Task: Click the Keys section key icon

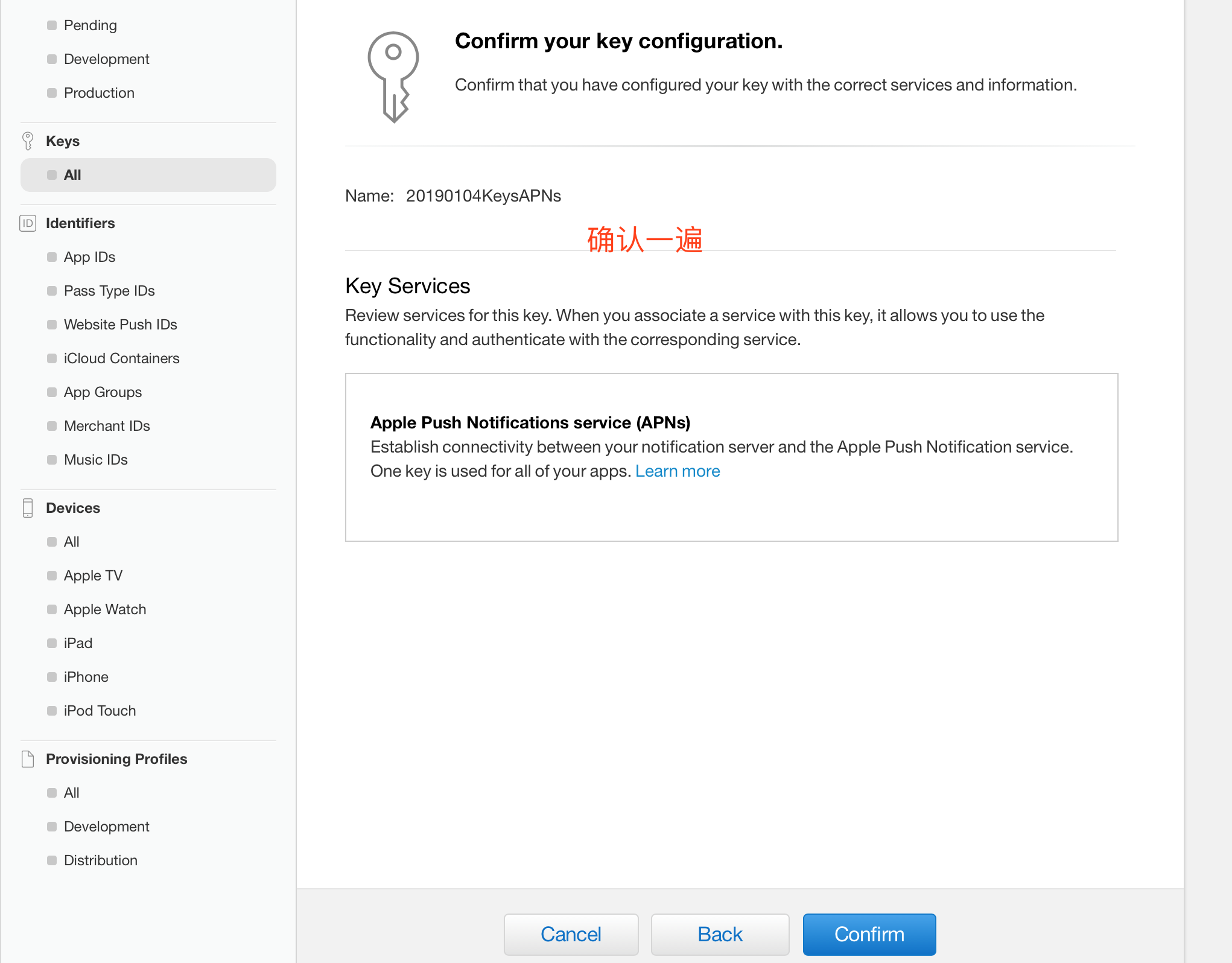Action: [28, 141]
